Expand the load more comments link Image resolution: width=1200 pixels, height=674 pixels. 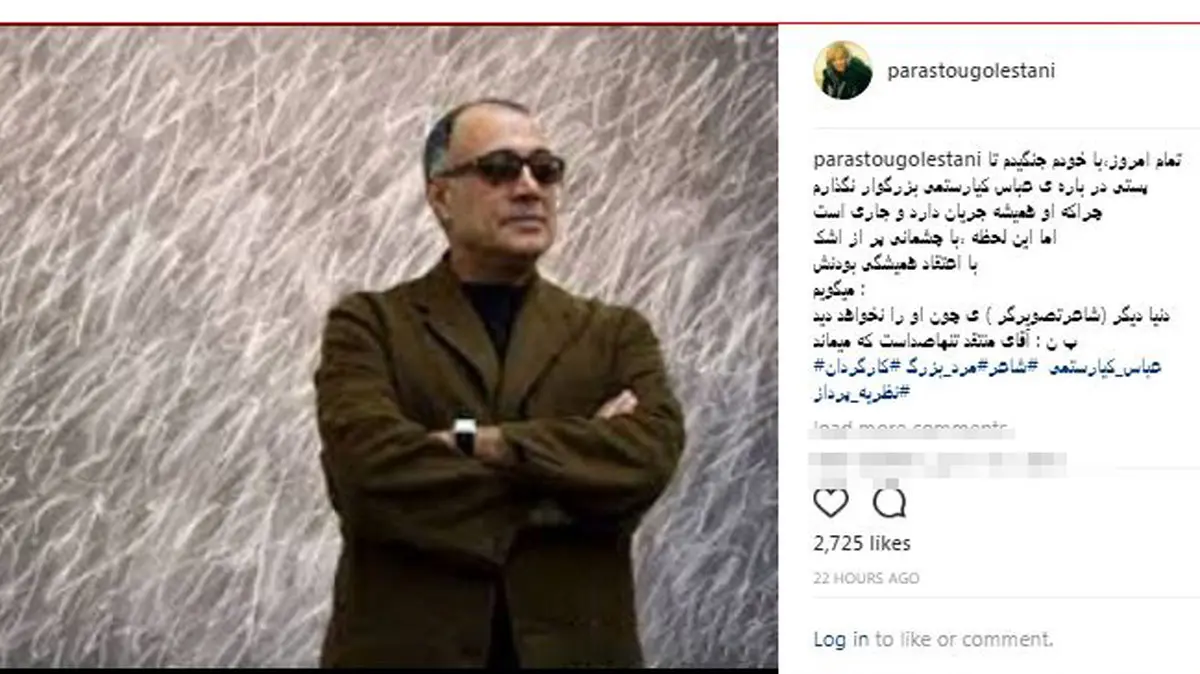pyautogui.click(x=911, y=428)
